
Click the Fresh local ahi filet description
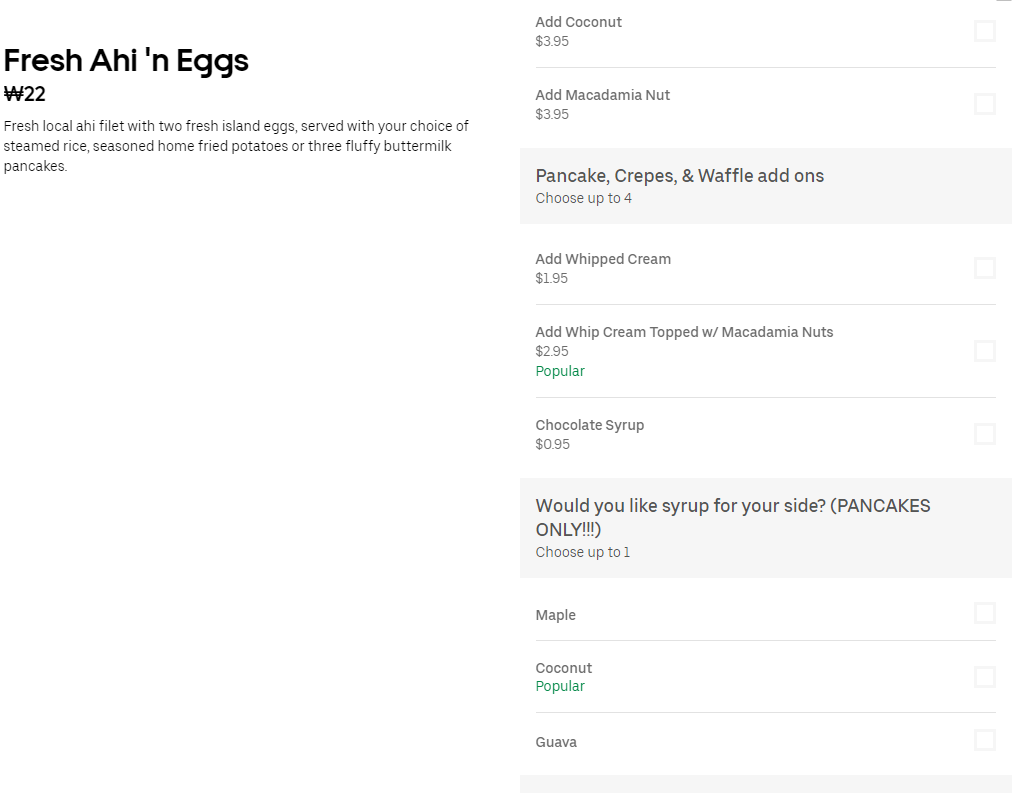pos(236,146)
